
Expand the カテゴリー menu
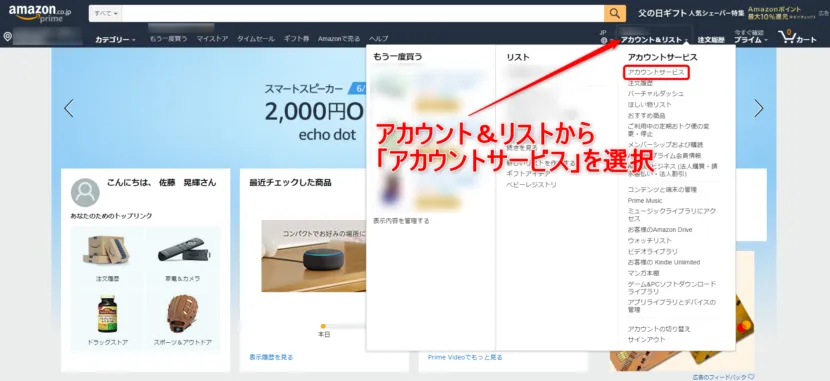115,39
